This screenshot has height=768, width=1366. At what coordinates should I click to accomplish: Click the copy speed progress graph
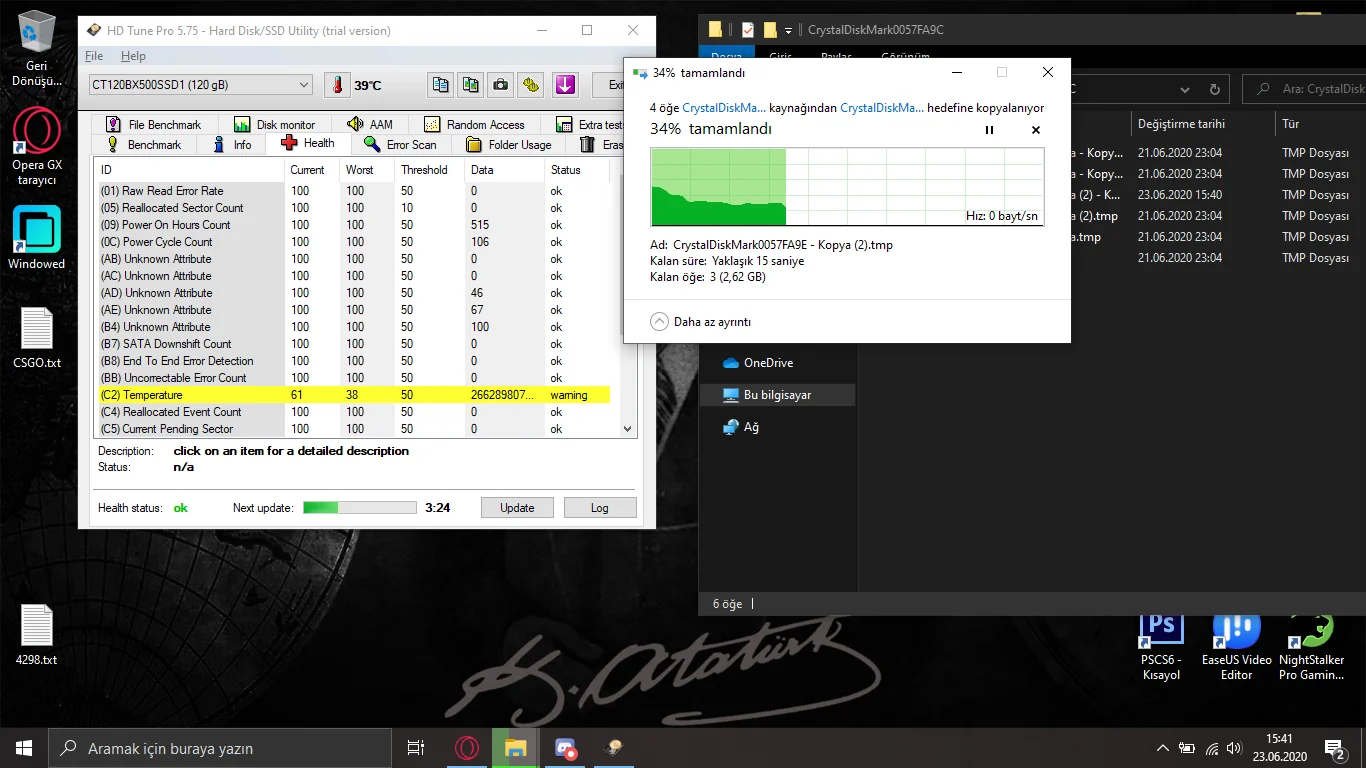(847, 187)
